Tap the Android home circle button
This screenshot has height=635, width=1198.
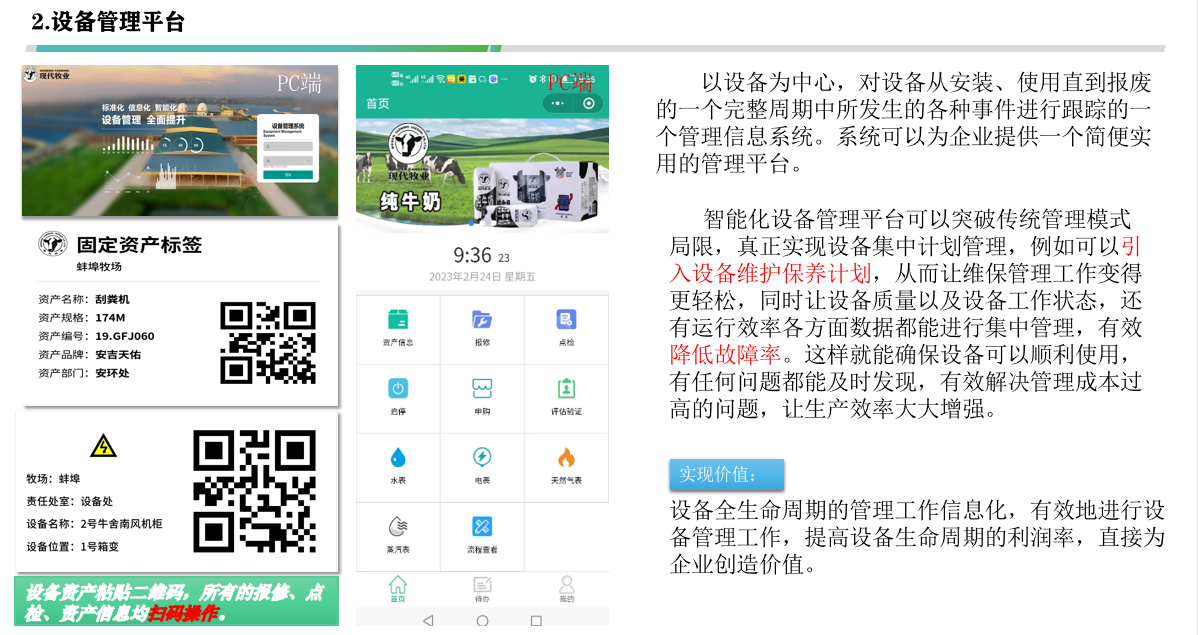click(482, 620)
